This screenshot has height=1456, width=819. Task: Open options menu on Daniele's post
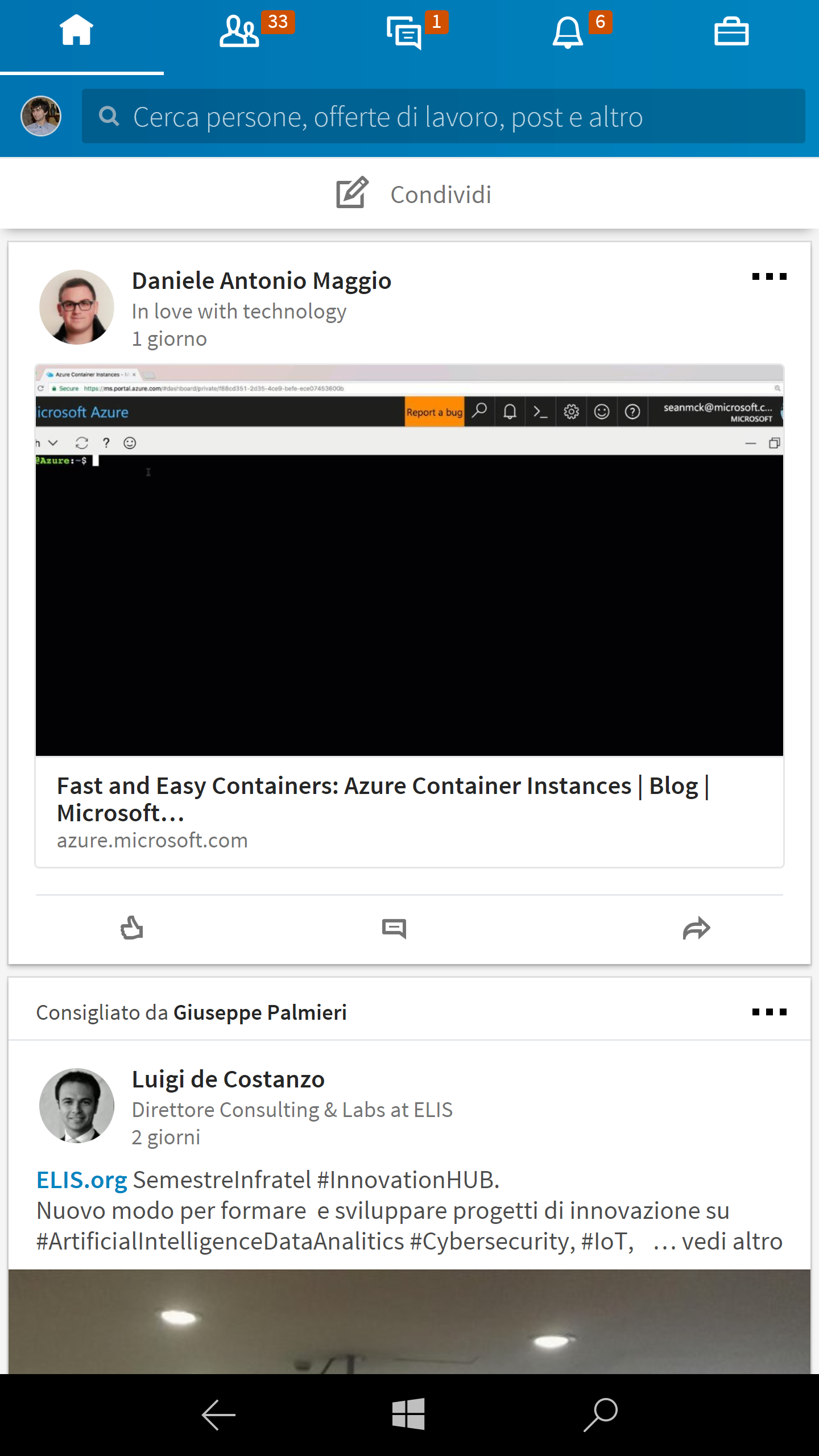pyautogui.click(x=769, y=276)
